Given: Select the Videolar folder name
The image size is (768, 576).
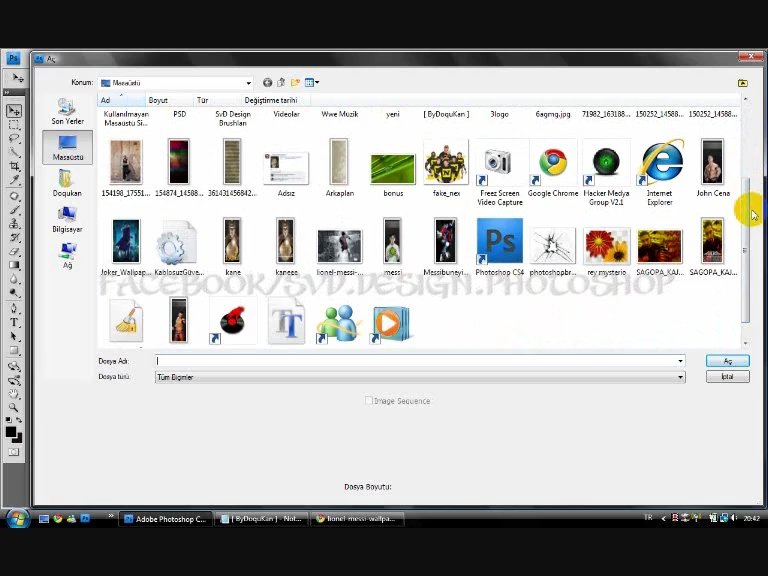Looking at the screenshot, I should 287,114.
